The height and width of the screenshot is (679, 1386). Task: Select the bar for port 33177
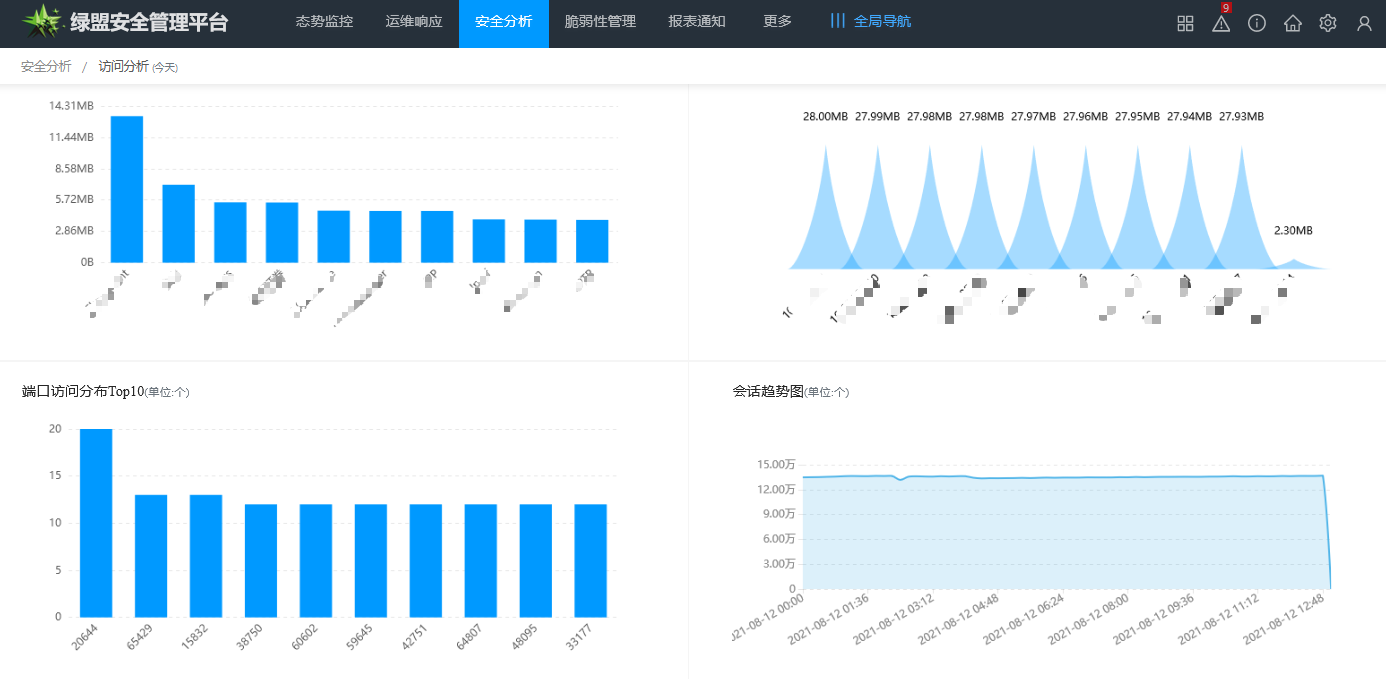(x=590, y=560)
